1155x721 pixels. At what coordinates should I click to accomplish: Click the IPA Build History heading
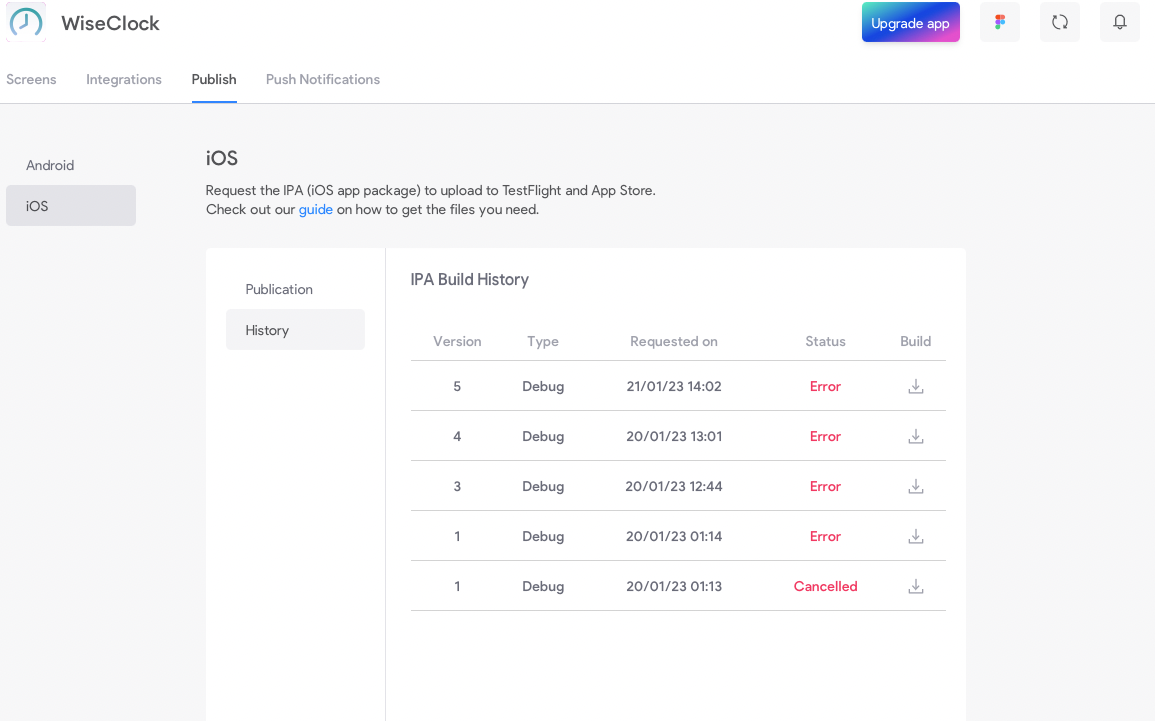(x=470, y=280)
